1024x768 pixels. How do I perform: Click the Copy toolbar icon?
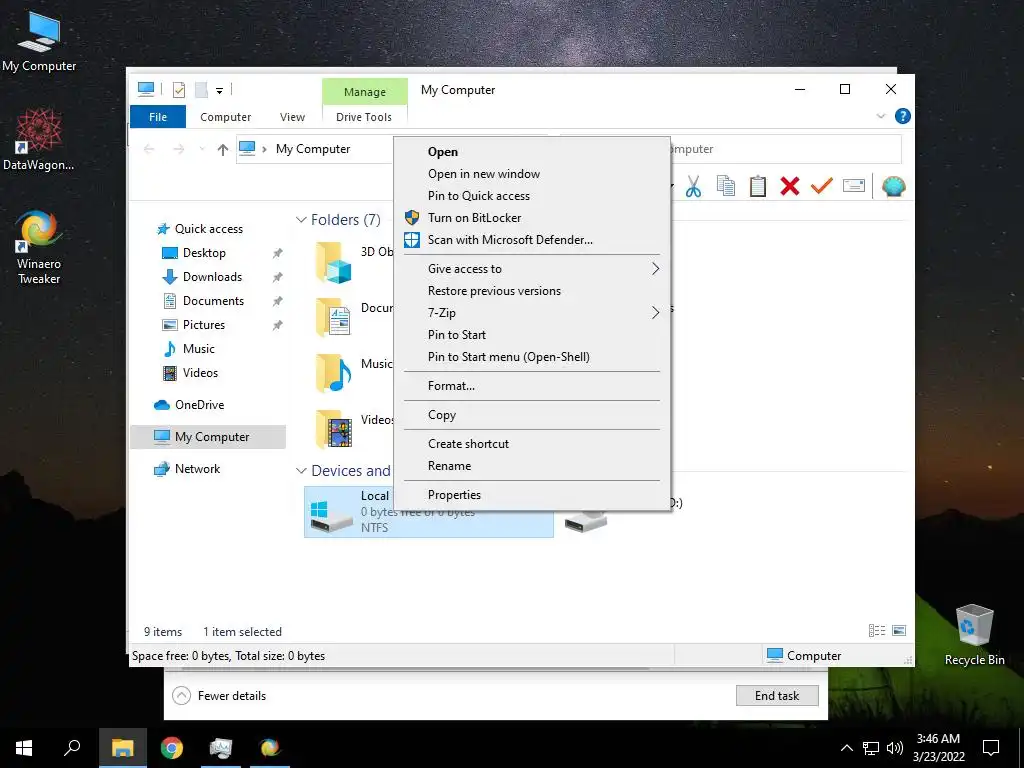(726, 186)
